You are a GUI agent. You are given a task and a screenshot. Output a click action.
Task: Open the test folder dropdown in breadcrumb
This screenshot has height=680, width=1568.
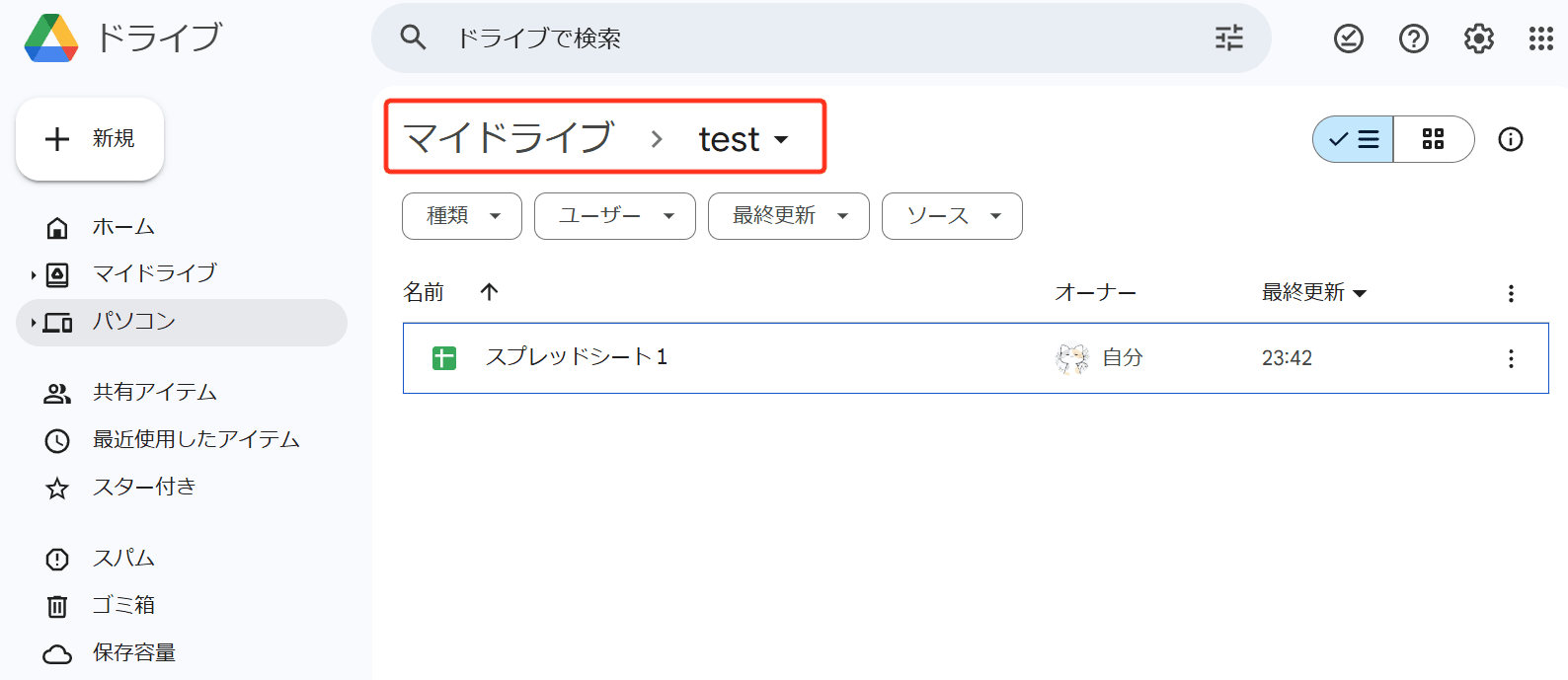click(x=744, y=139)
